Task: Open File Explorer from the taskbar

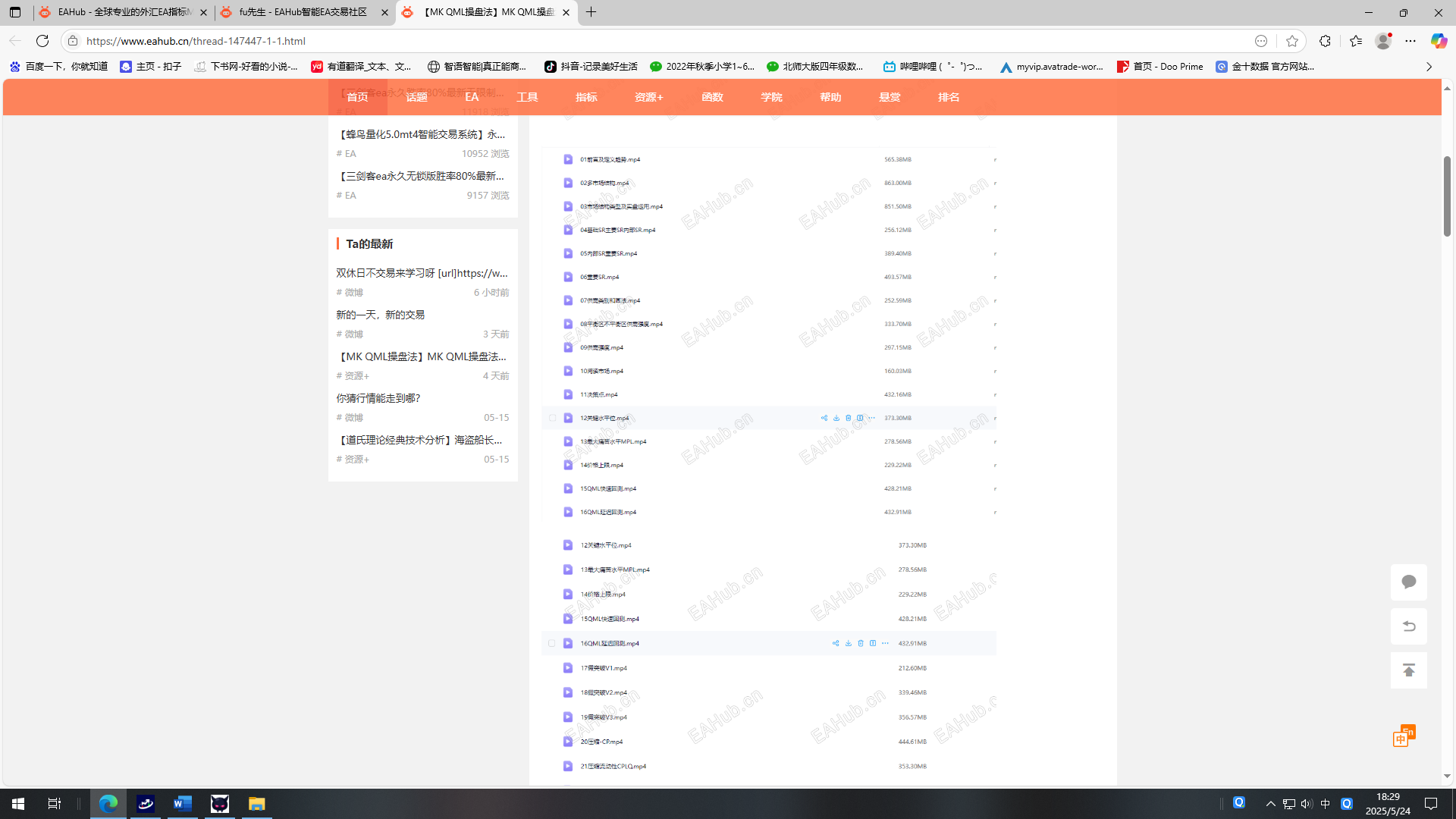Action: tap(257, 804)
